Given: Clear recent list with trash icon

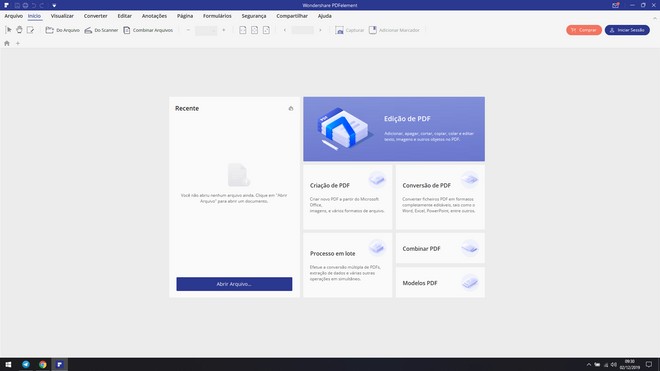Looking at the screenshot, I should point(291,109).
